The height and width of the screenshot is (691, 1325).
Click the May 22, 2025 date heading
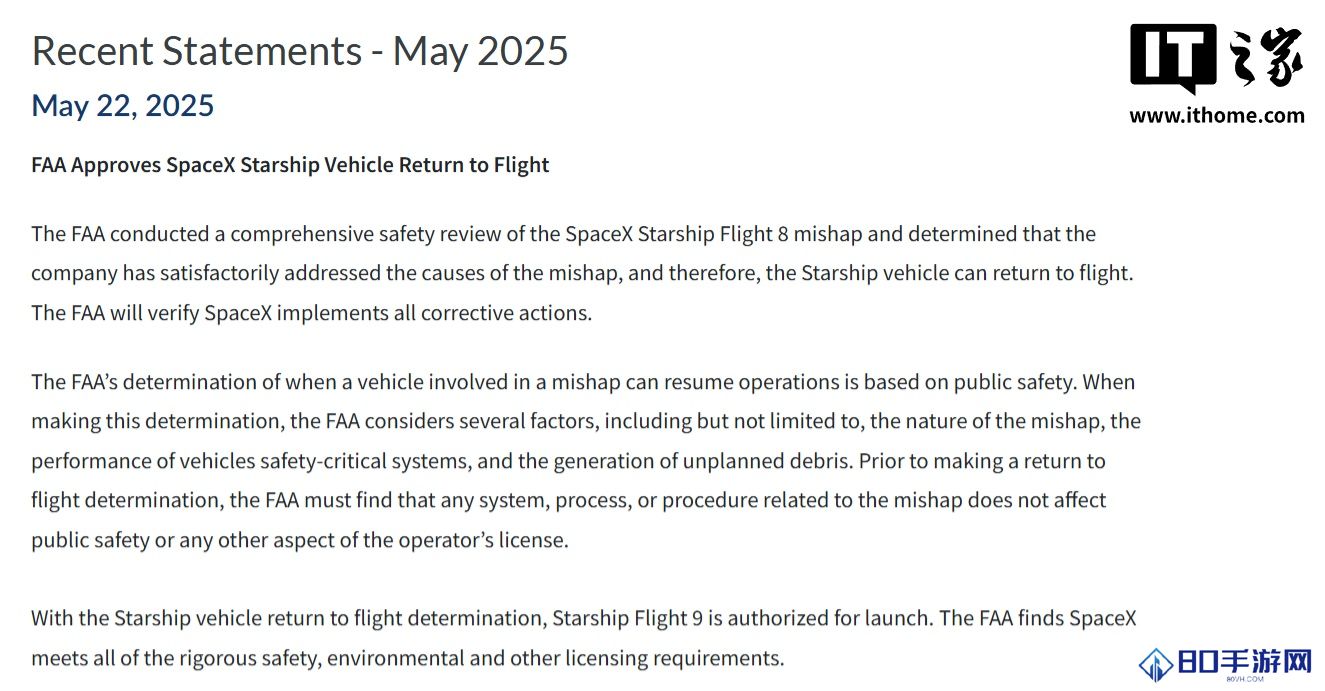(123, 105)
